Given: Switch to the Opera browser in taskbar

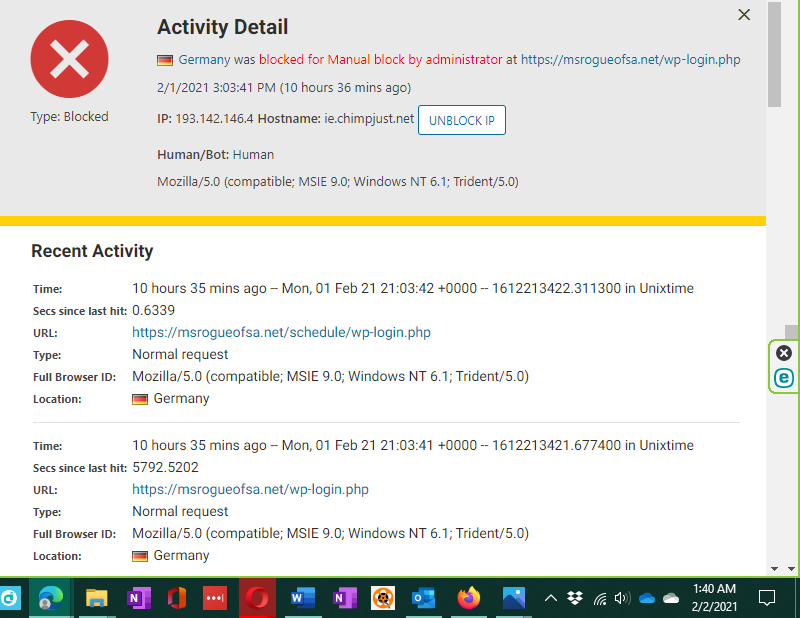Looking at the screenshot, I should 258,598.
